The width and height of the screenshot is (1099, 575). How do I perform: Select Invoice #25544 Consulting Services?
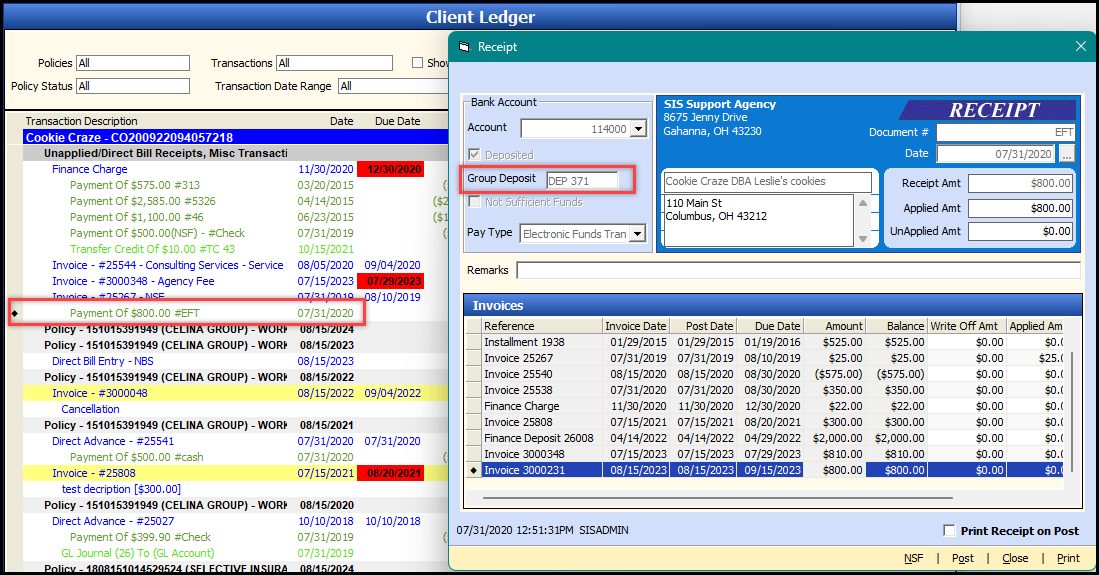pyautogui.click(x=168, y=265)
